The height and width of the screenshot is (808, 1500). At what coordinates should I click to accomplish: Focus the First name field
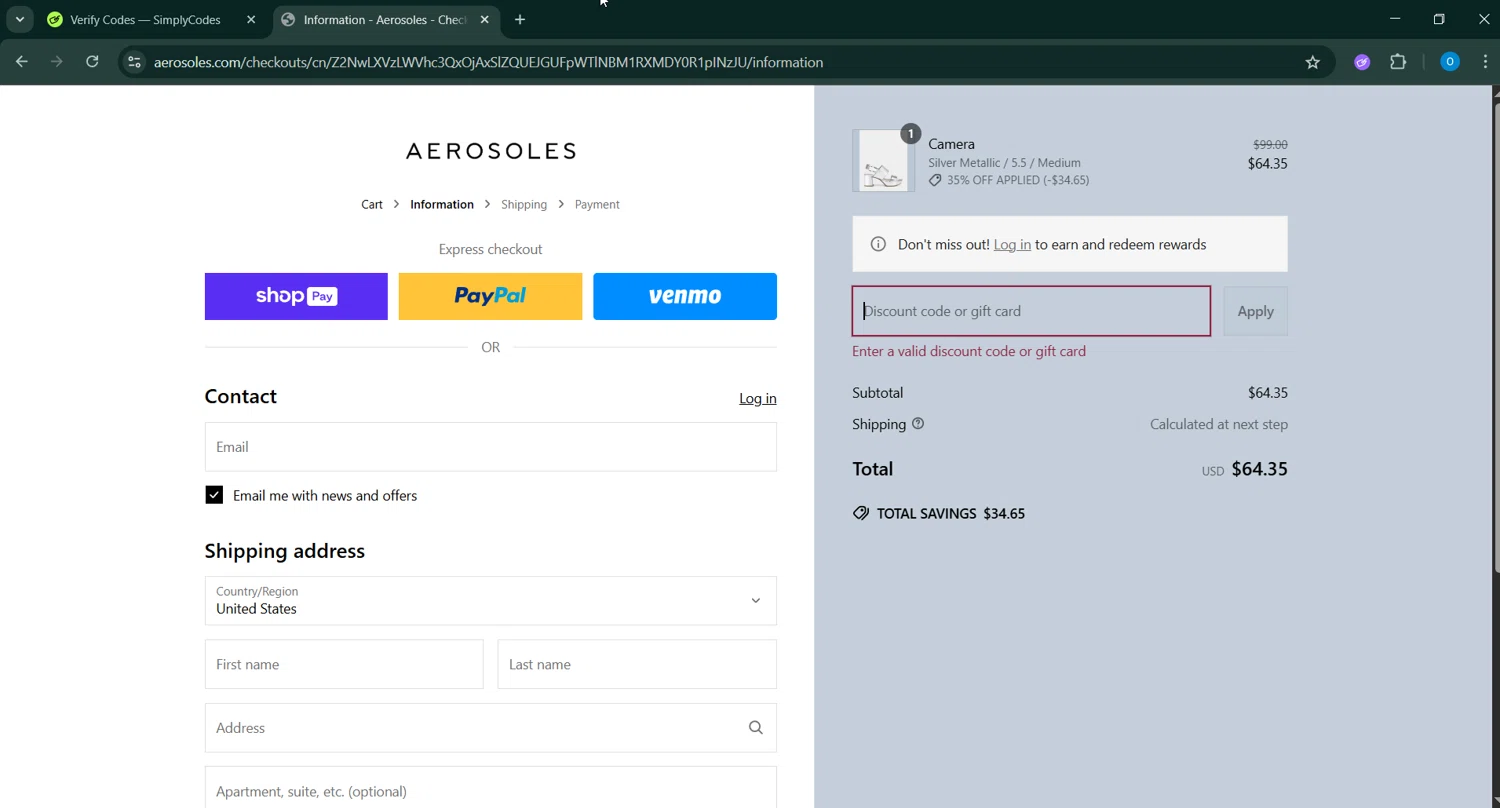tap(344, 664)
